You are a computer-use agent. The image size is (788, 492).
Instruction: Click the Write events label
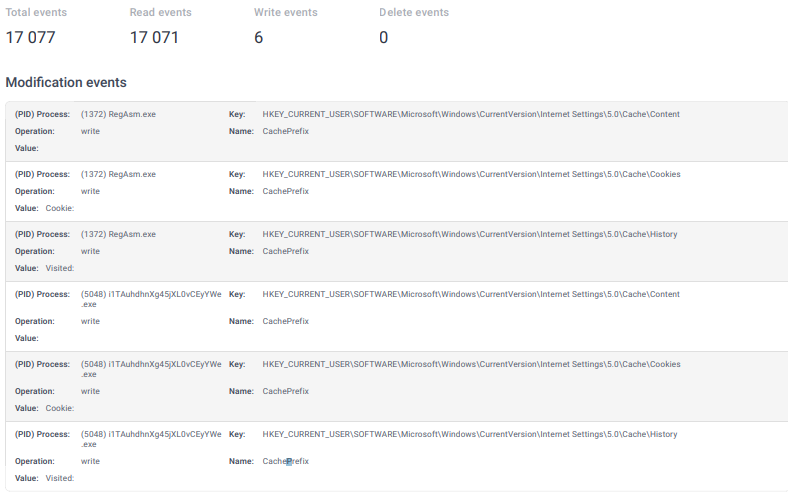point(285,12)
